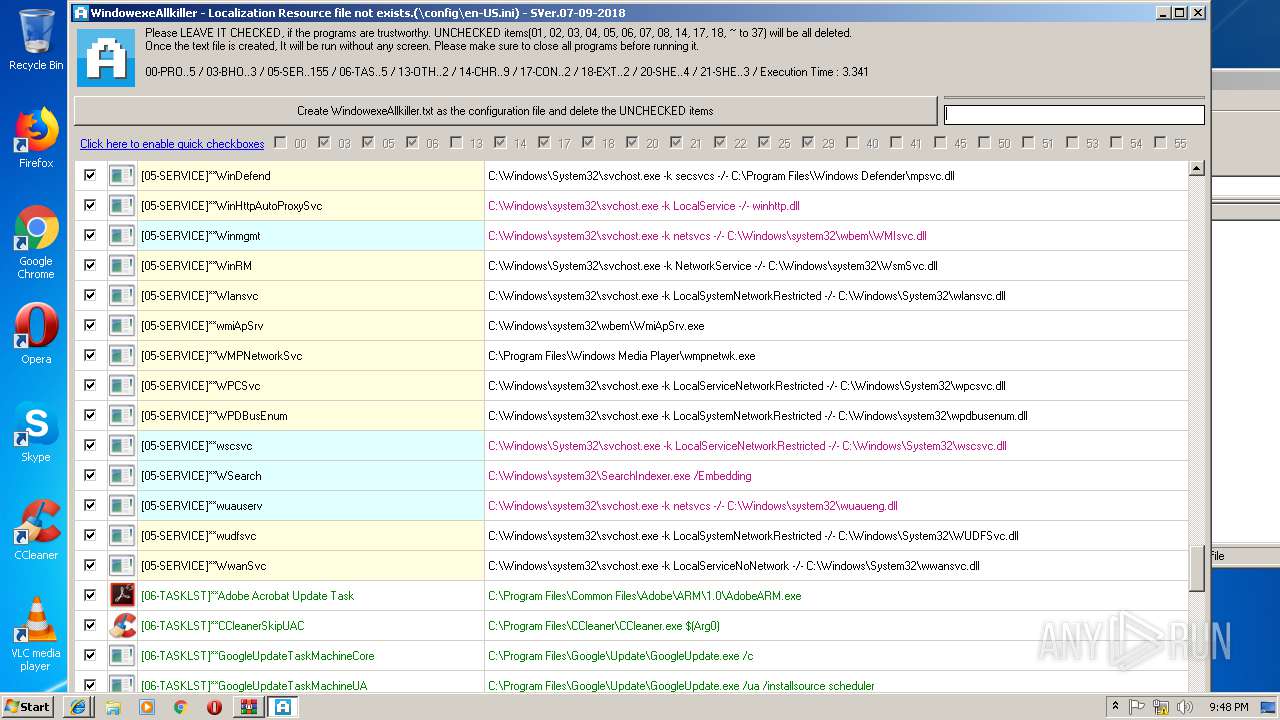Click the GoogleUpdateTaskMachineCore row icon
The height and width of the screenshot is (720, 1280).
click(x=122, y=655)
